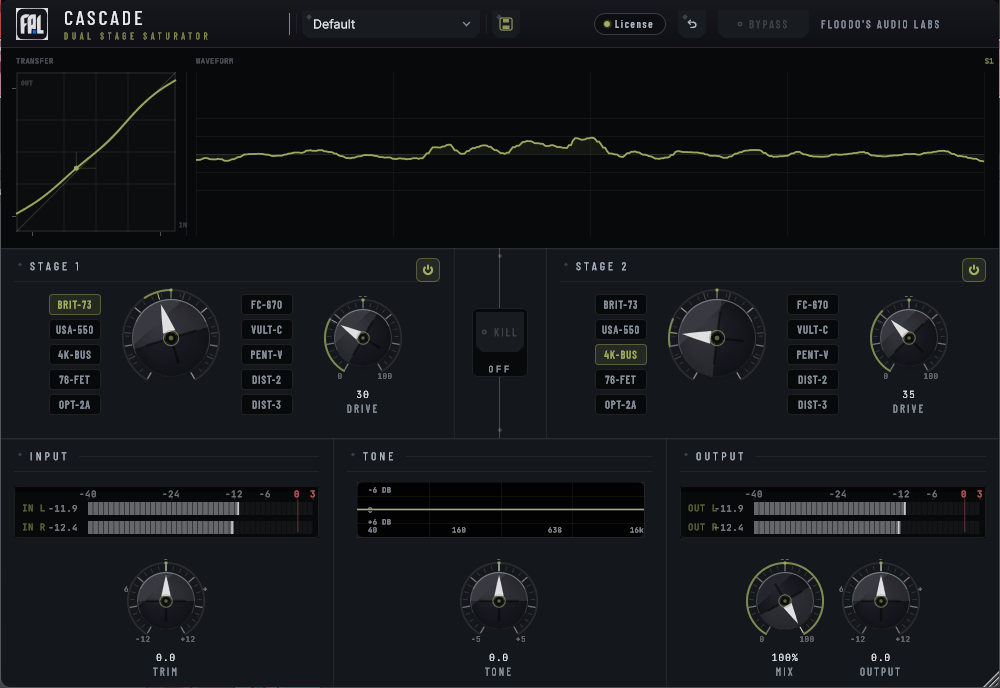Click the Stage 2 DRIVE knob

909,337
